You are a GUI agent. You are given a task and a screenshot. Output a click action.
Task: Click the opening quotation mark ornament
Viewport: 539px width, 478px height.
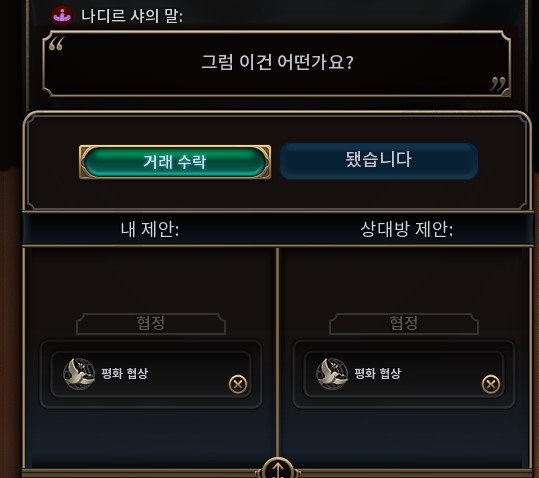[x=56, y=44]
